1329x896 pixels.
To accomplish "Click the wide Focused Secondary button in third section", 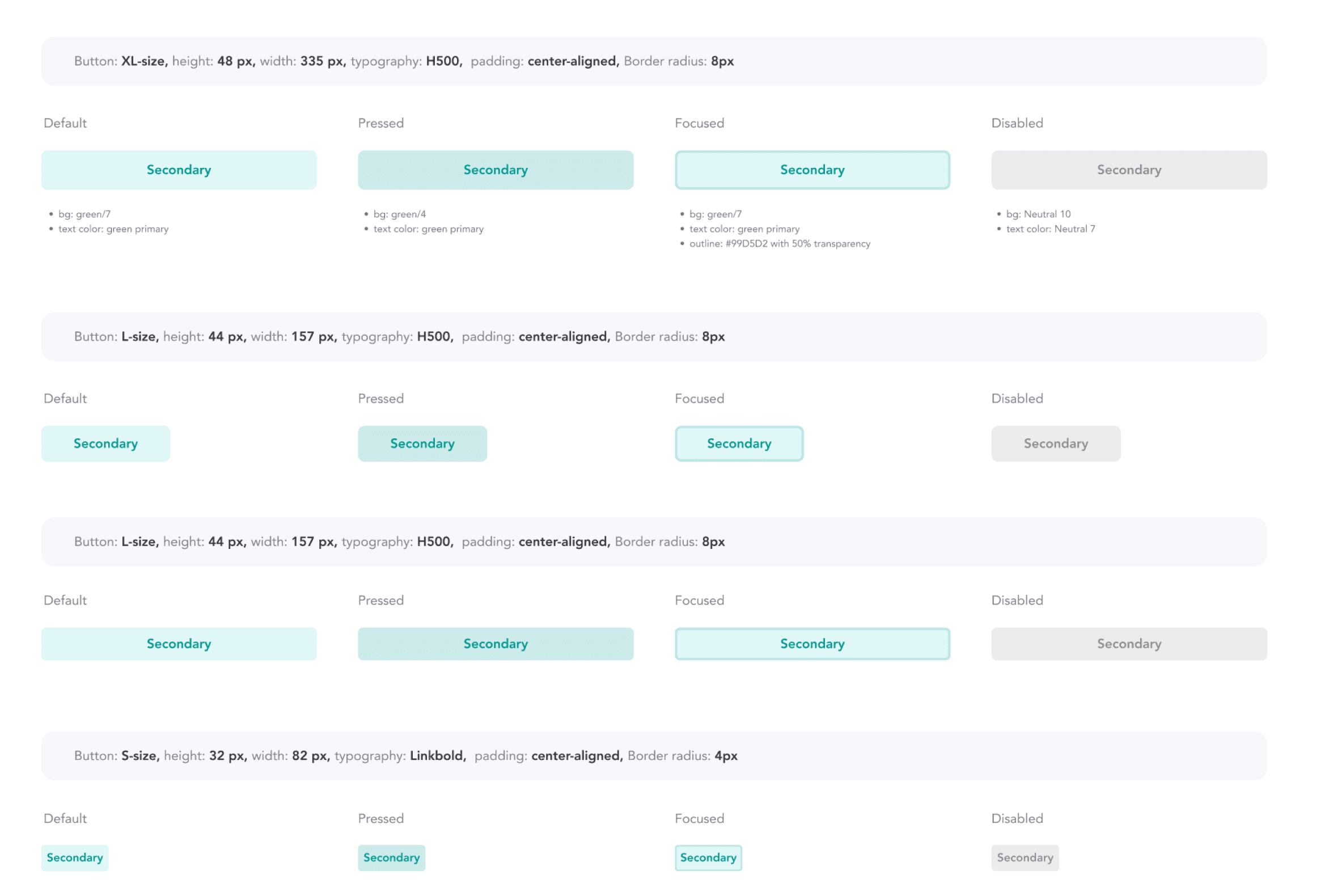I will 812,644.
